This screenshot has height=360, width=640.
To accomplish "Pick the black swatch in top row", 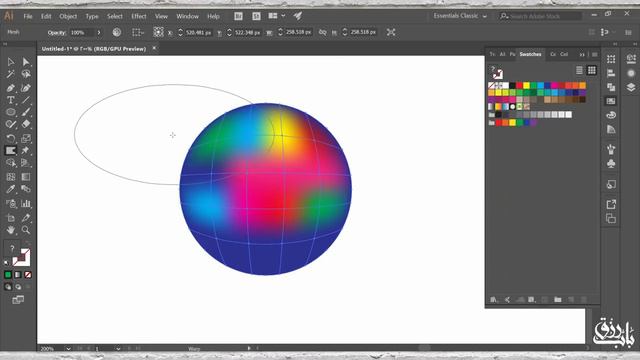I will coord(513,85).
